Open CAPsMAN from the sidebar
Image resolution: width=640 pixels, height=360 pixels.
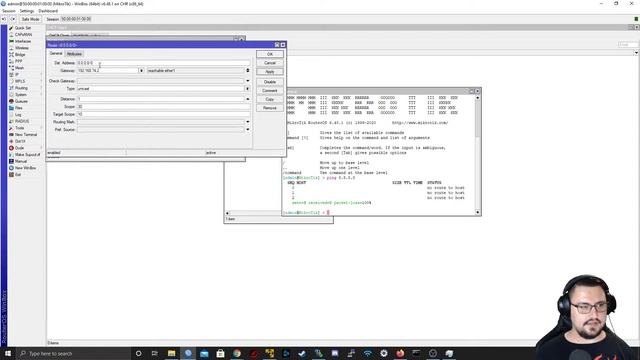click(x=22, y=35)
